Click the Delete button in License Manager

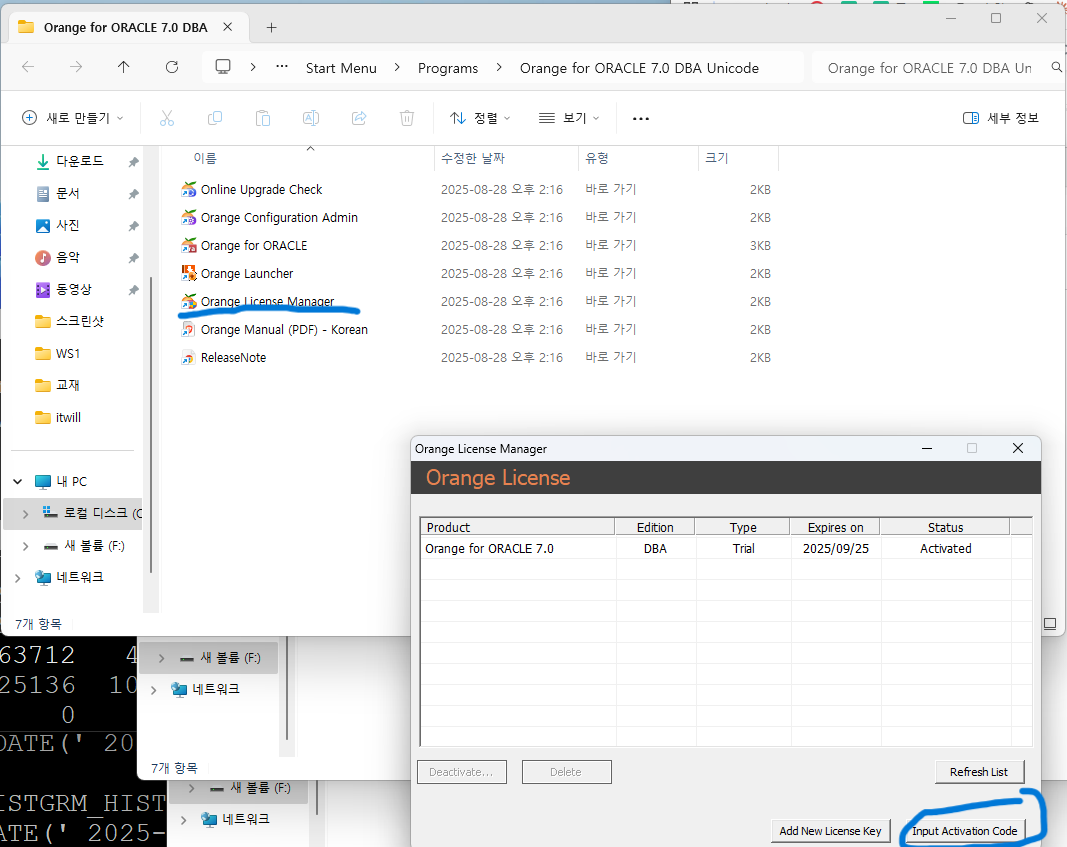[x=566, y=772]
